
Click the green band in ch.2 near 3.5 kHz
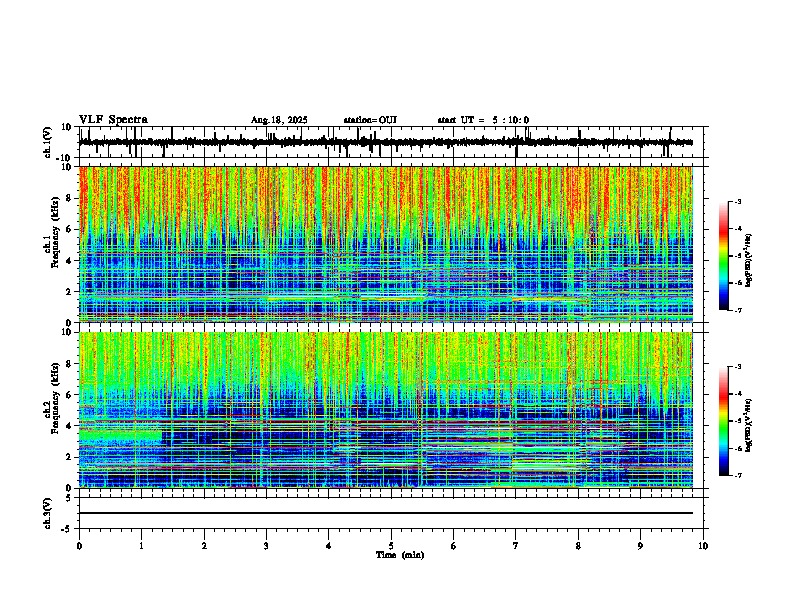[121, 435]
